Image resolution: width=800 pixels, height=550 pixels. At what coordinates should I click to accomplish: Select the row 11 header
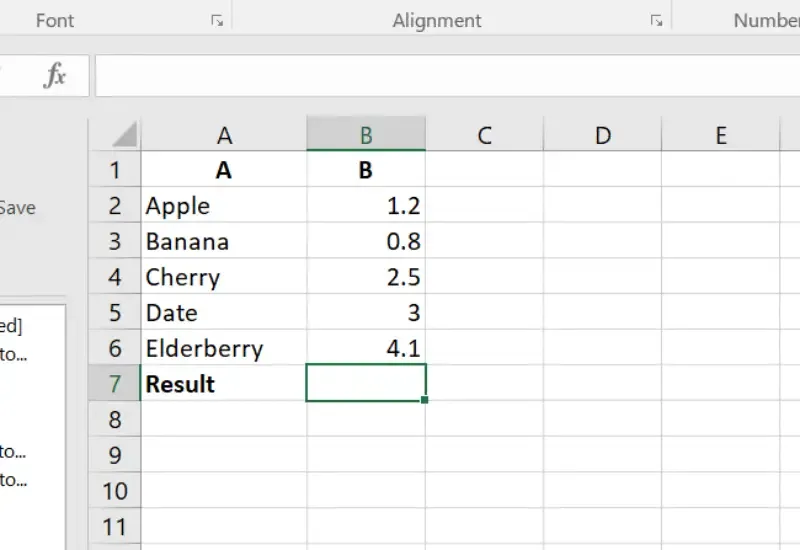(x=114, y=527)
